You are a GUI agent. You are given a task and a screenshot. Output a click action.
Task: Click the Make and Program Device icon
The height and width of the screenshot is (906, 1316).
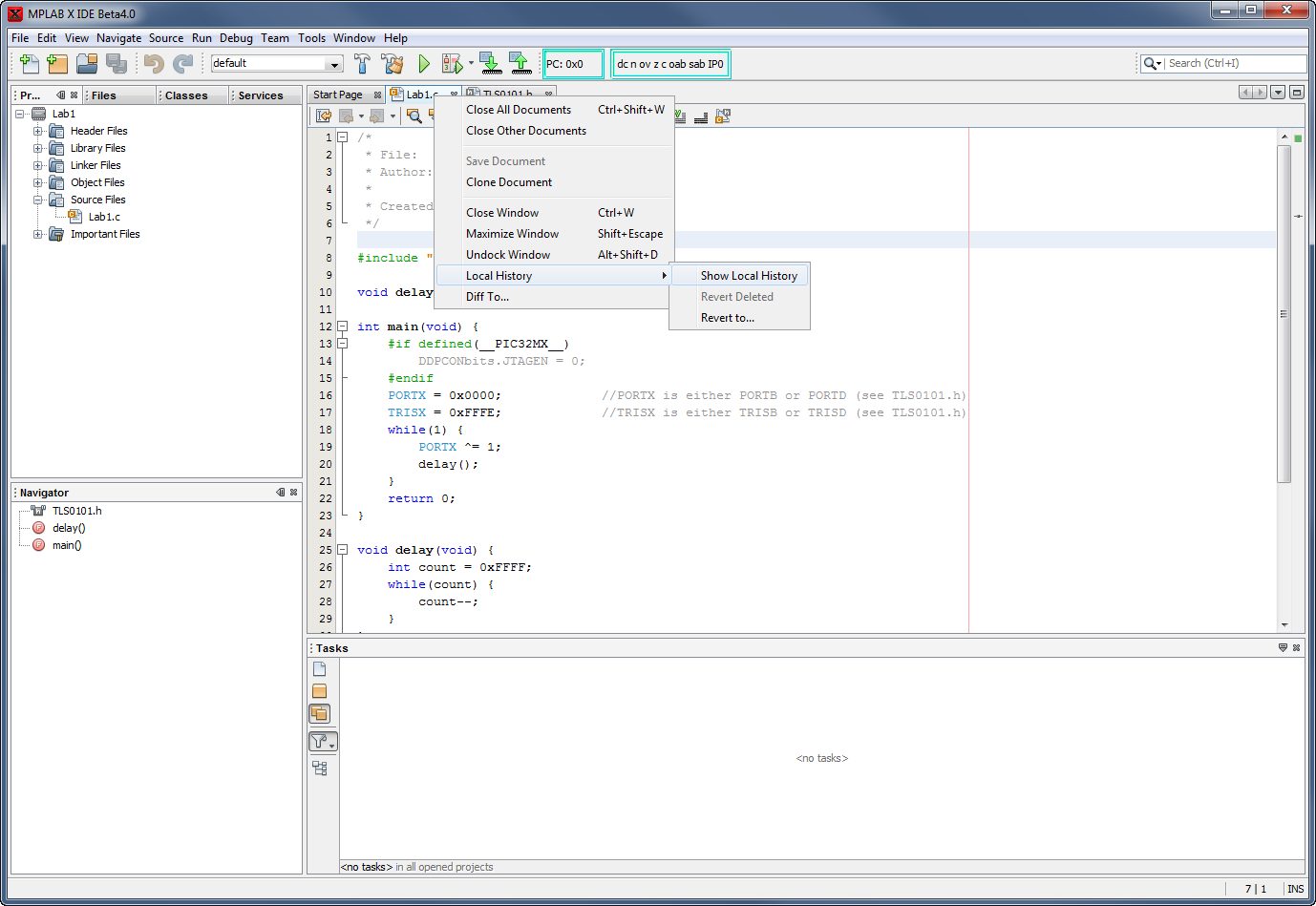tap(490, 64)
